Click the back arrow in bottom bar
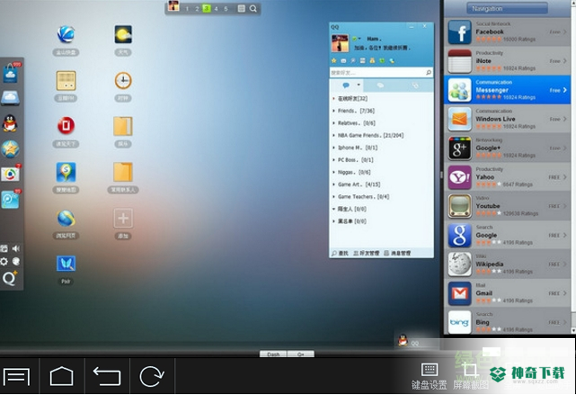Viewport: 576px width, 395px height. pos(107,376)
